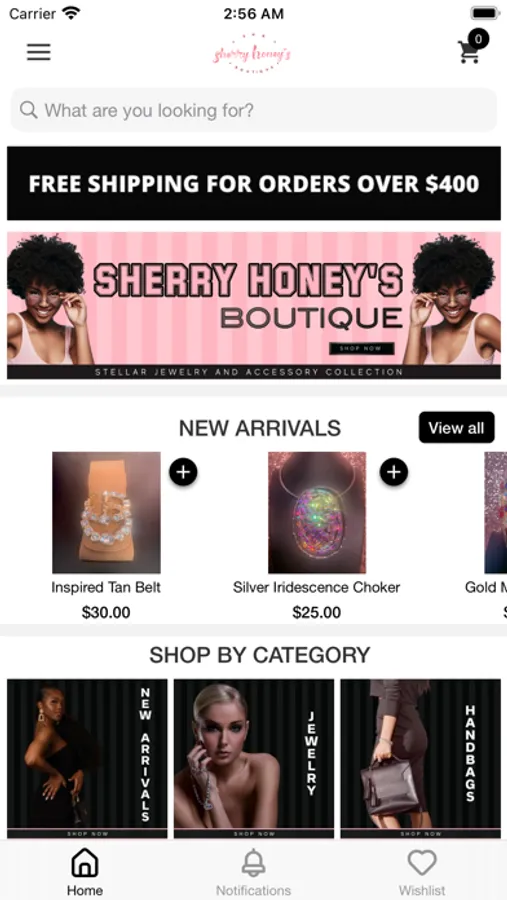Click Silver Iridescence Choker title text
The height and width of the screenshot is (900, 507).
coord(316,587)
